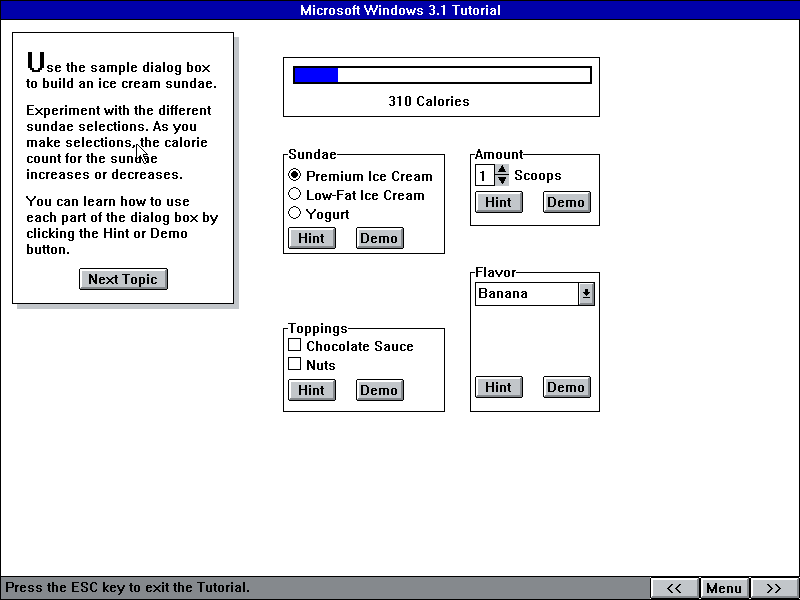Click Hint in the Toppings group
800x600 pixels.
[x=312, y=390]
